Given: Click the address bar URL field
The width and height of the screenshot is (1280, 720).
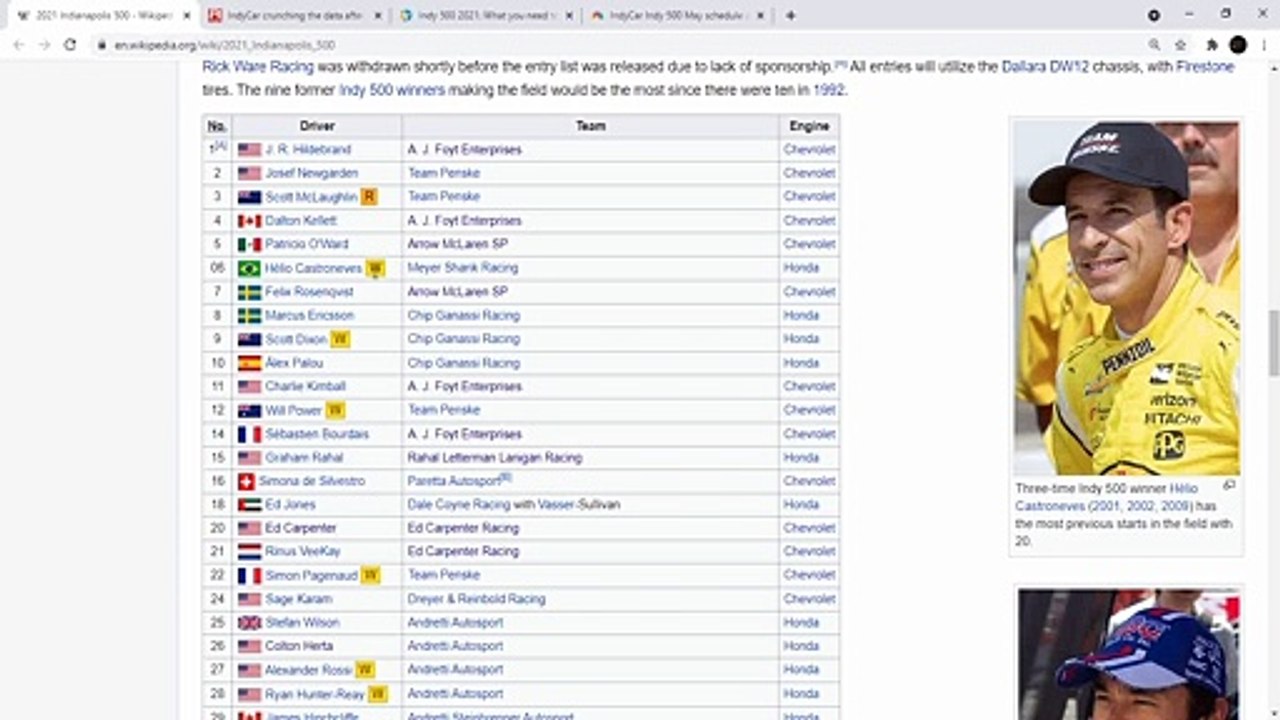Looking at the screenshot, I should coord(620,45).
